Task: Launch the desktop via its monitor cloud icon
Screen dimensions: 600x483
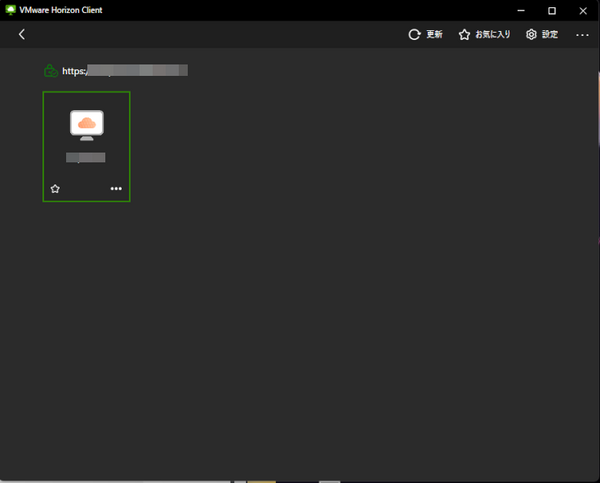Action: [x=87, y=124]
